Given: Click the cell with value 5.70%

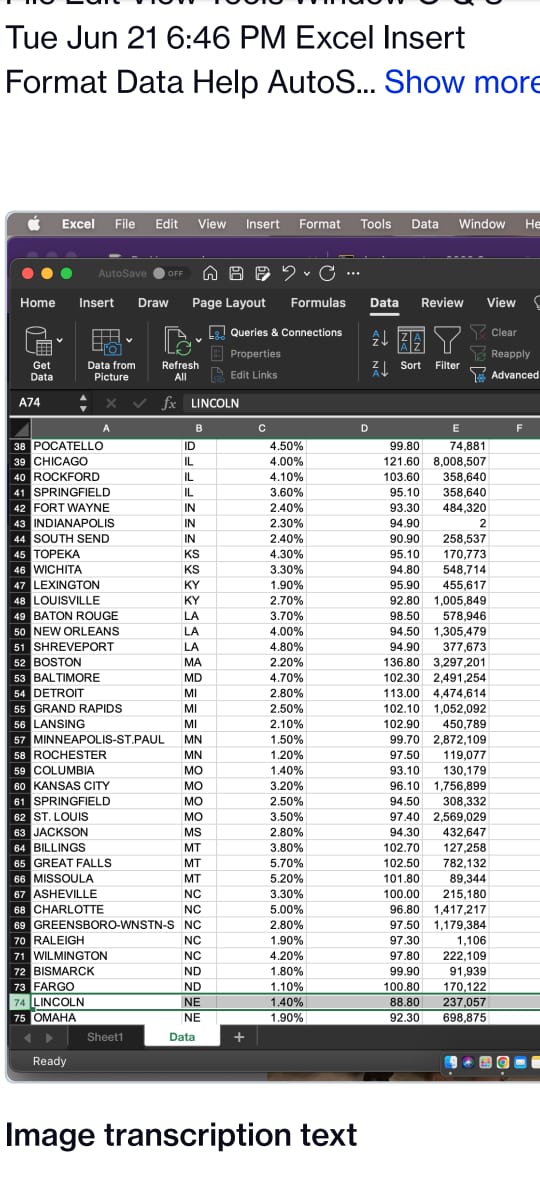Looking at the screenshot, I should [261, 863].
